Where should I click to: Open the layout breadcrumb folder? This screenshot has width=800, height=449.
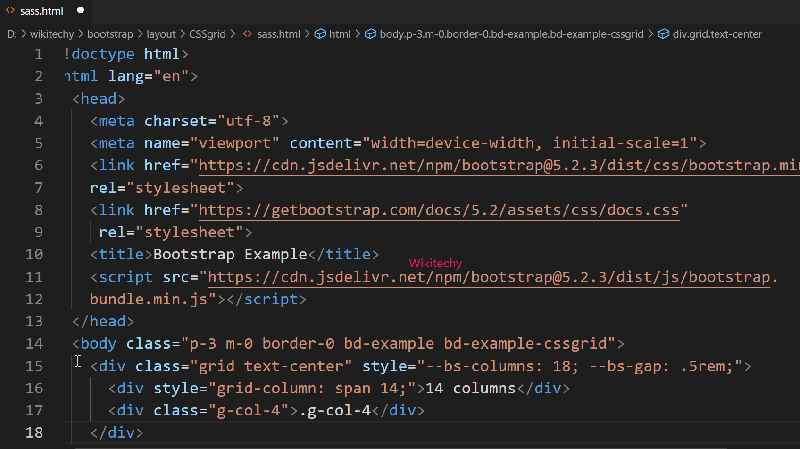pos(161,34)
